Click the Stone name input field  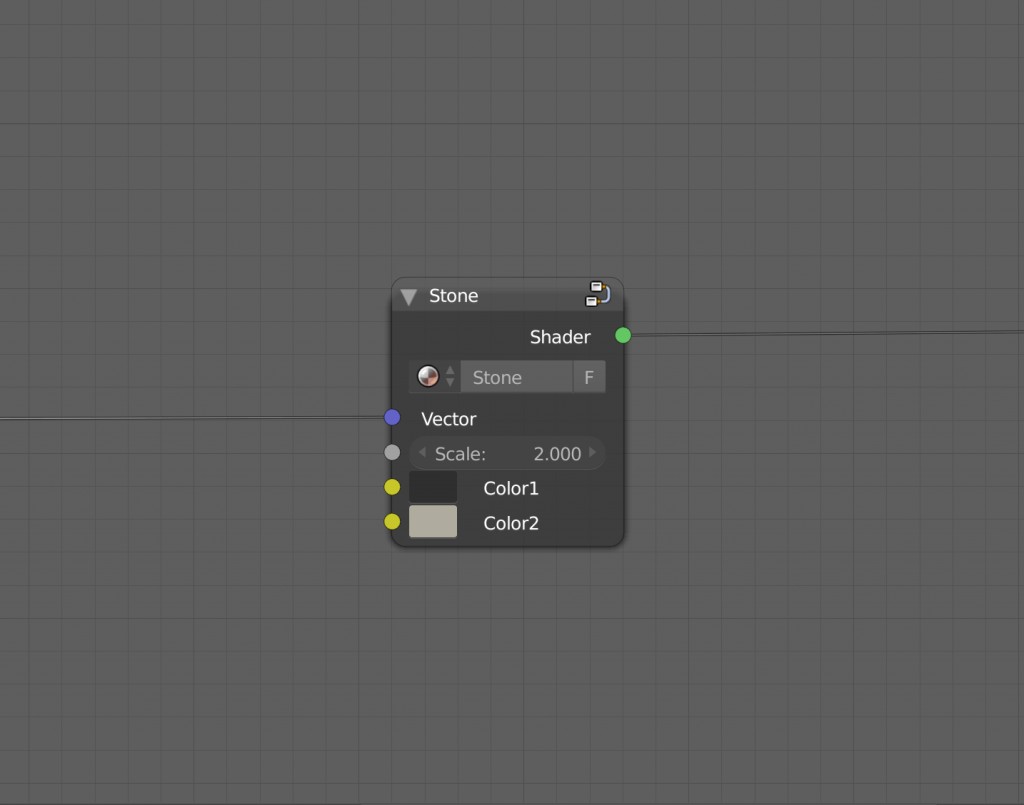(515, 377)
